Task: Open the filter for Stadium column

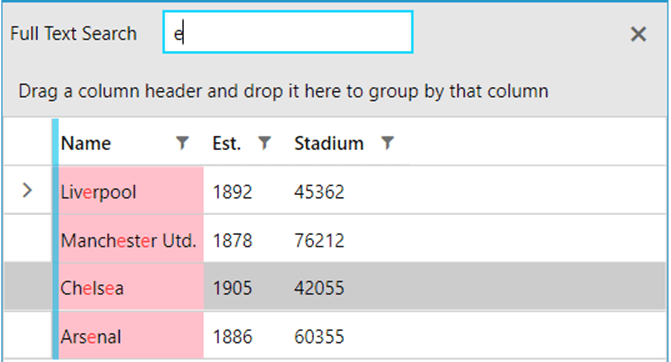Action: [387, 143]
